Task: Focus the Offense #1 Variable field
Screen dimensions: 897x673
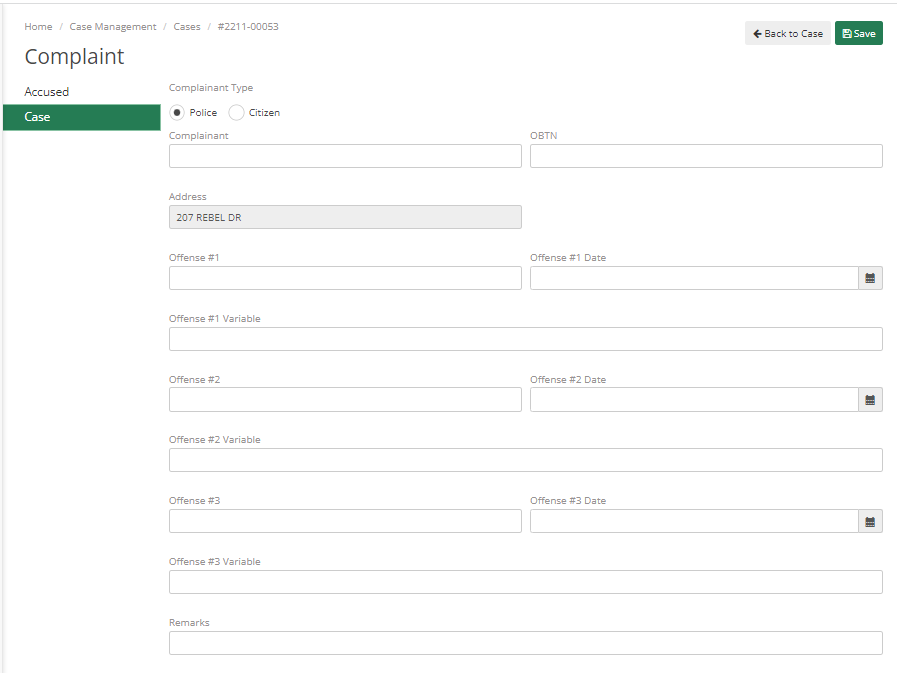Action: pos(526,339)
